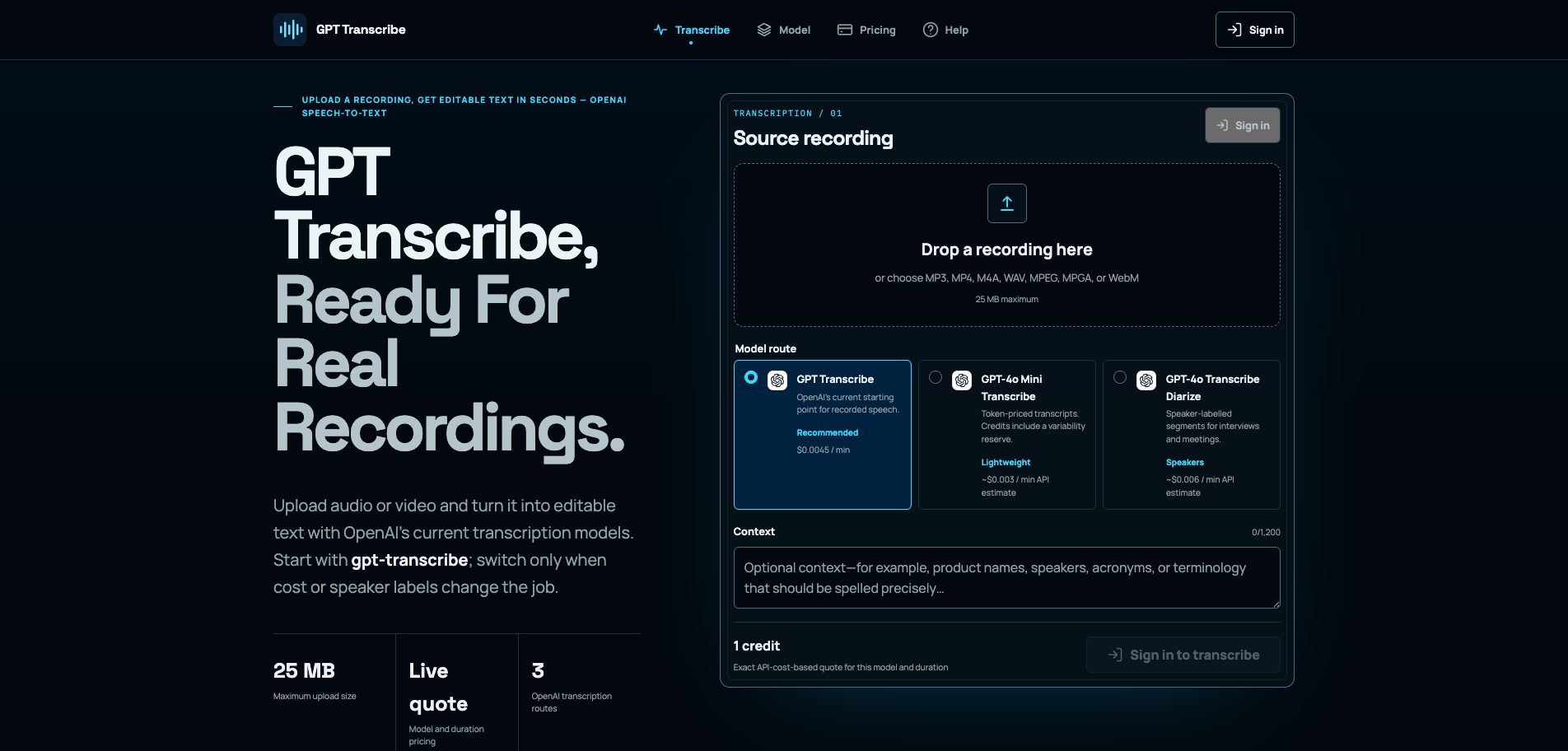The width and height of the screenshot is (1568, 751).
Task: Focus the optional Context text field
Action: tap(1007, 578)
